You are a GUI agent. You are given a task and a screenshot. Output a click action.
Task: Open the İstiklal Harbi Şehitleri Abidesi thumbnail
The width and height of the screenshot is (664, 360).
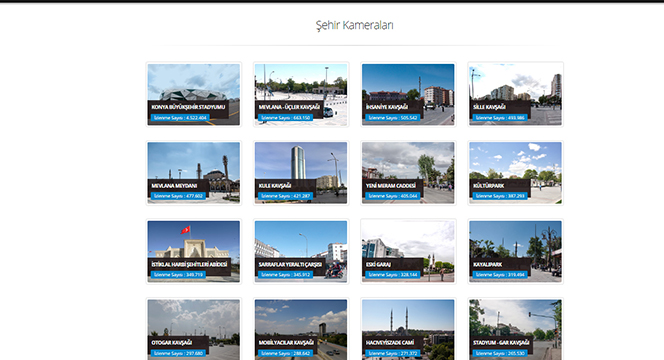[x=194, y=252]
